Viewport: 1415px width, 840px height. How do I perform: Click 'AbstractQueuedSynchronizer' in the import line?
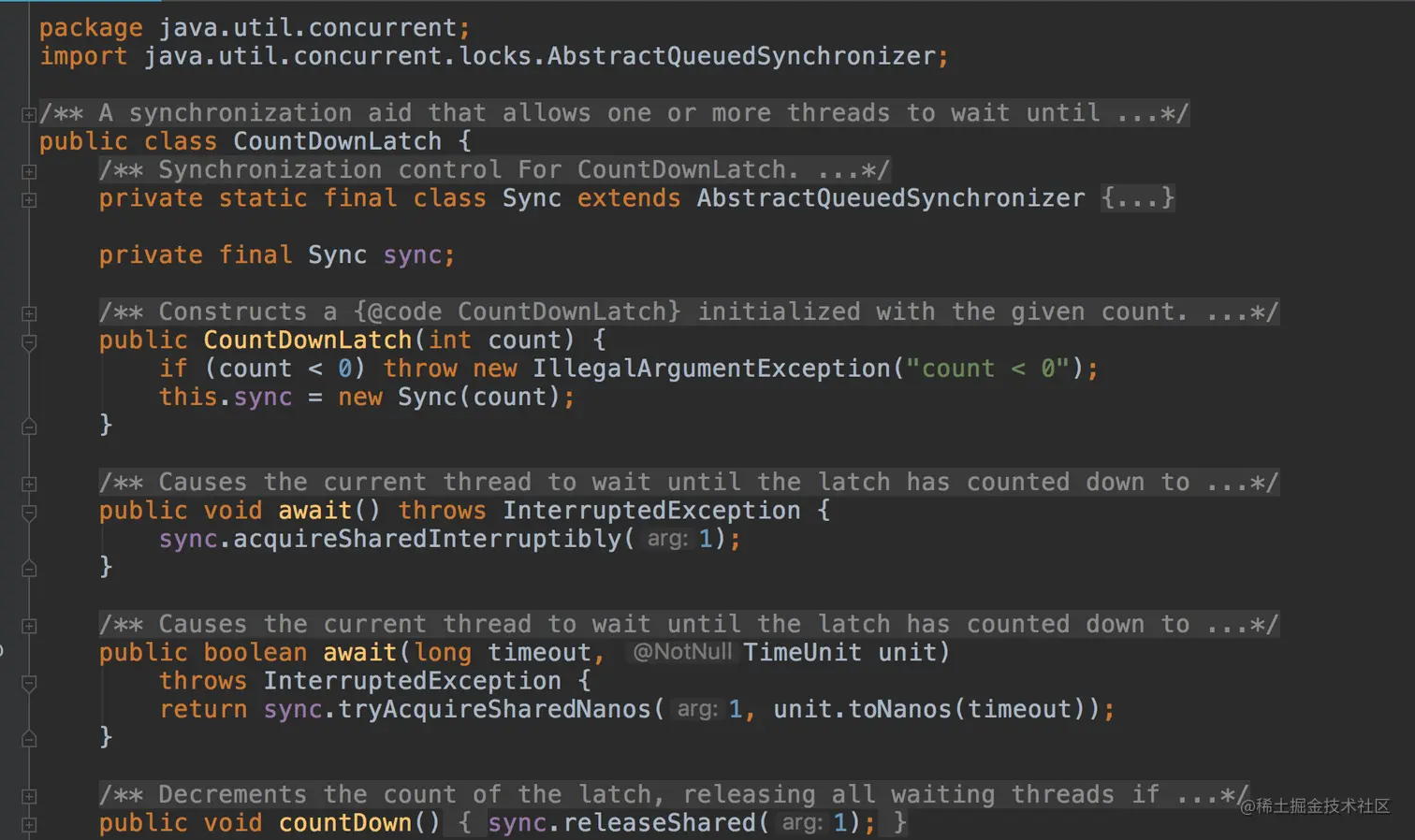[x=741, y=56]
